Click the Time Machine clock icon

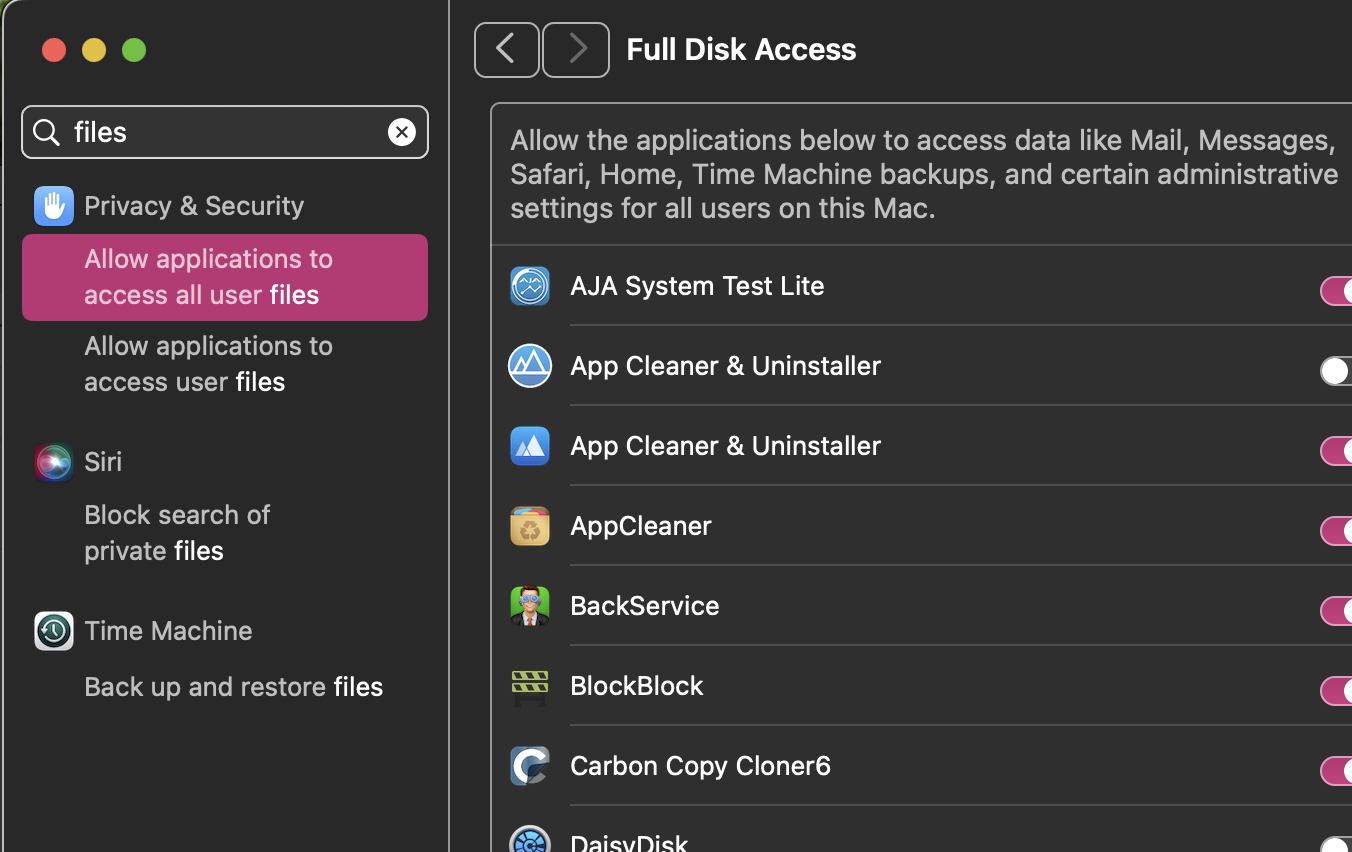54,631
